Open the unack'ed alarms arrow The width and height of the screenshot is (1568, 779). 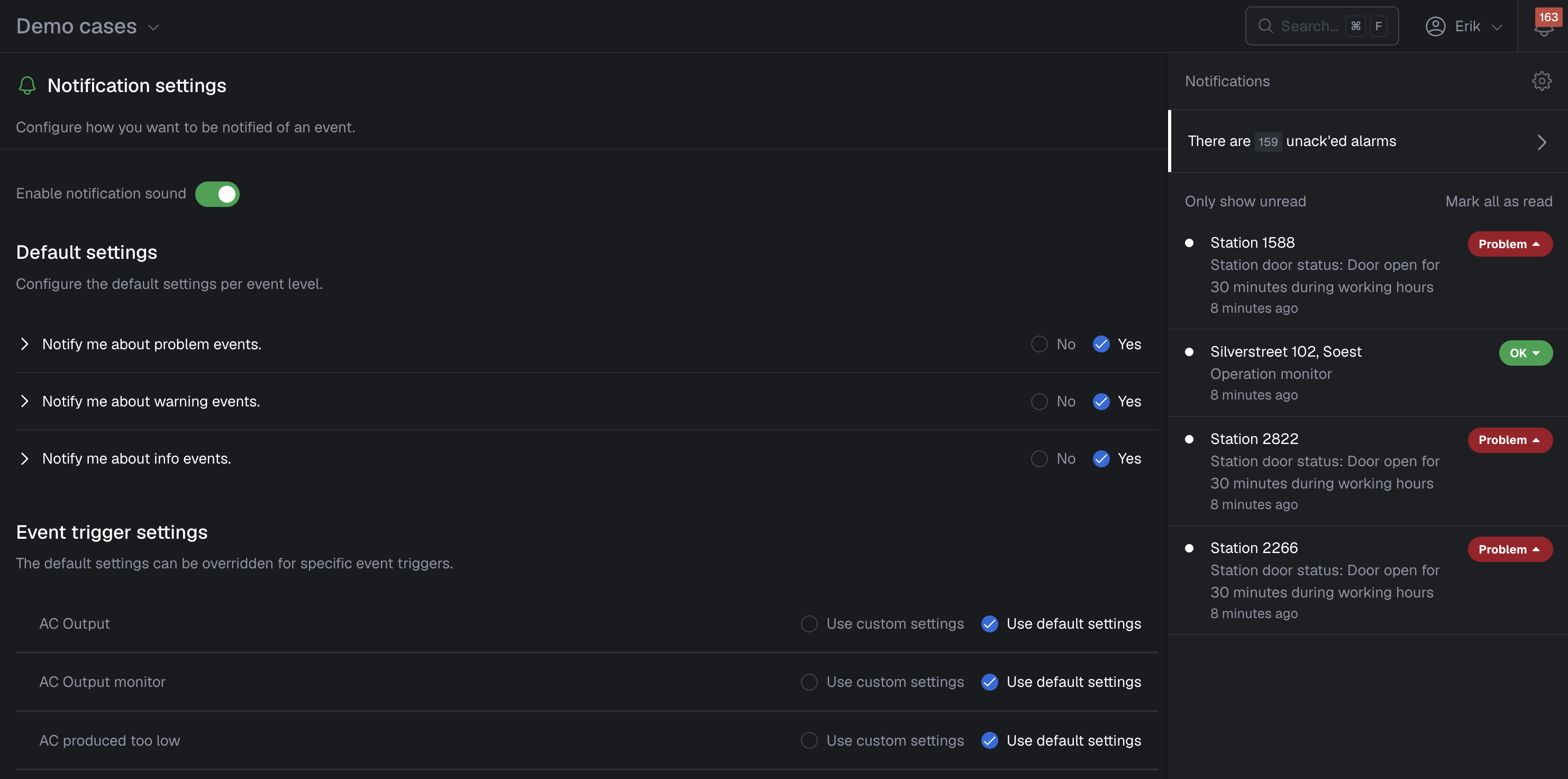pyautogui.click(x=1541, y=142)
